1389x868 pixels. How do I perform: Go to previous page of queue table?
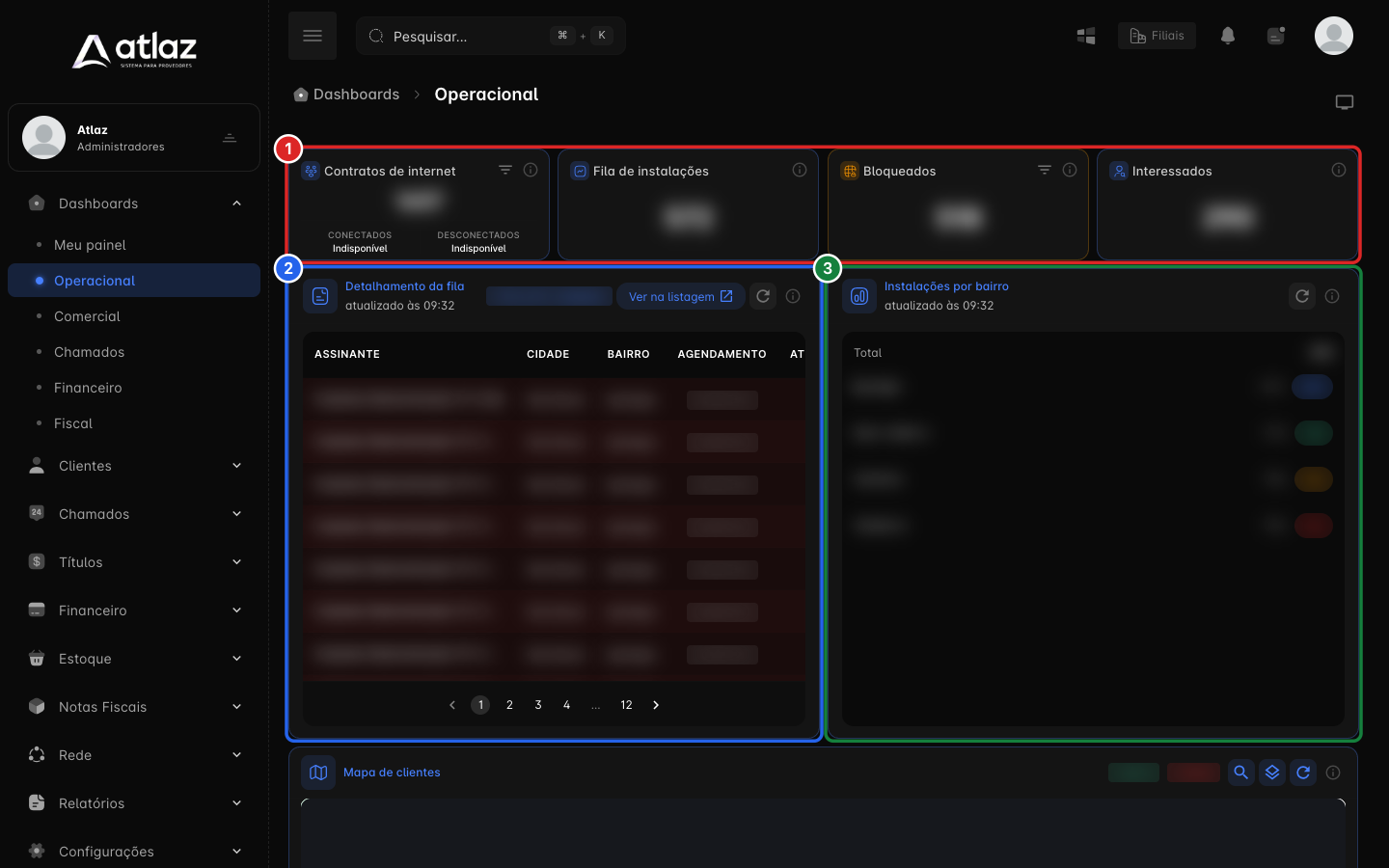pyautogui.click(x=452, y=705)
